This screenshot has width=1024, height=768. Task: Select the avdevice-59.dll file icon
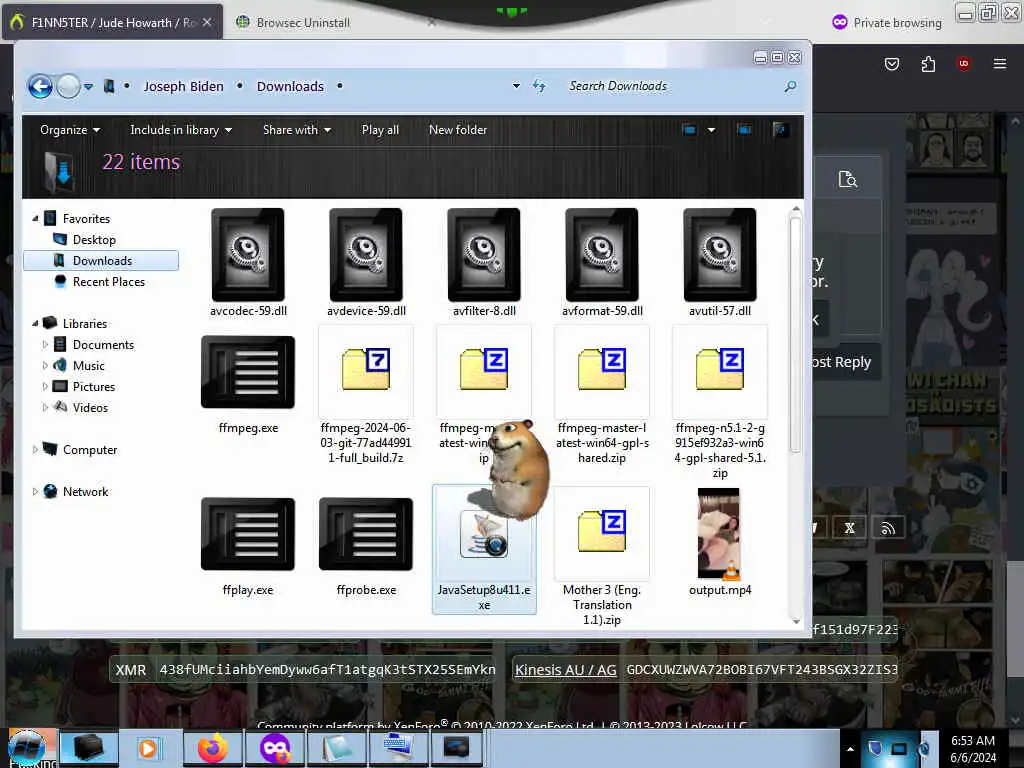tap(366, 255)
